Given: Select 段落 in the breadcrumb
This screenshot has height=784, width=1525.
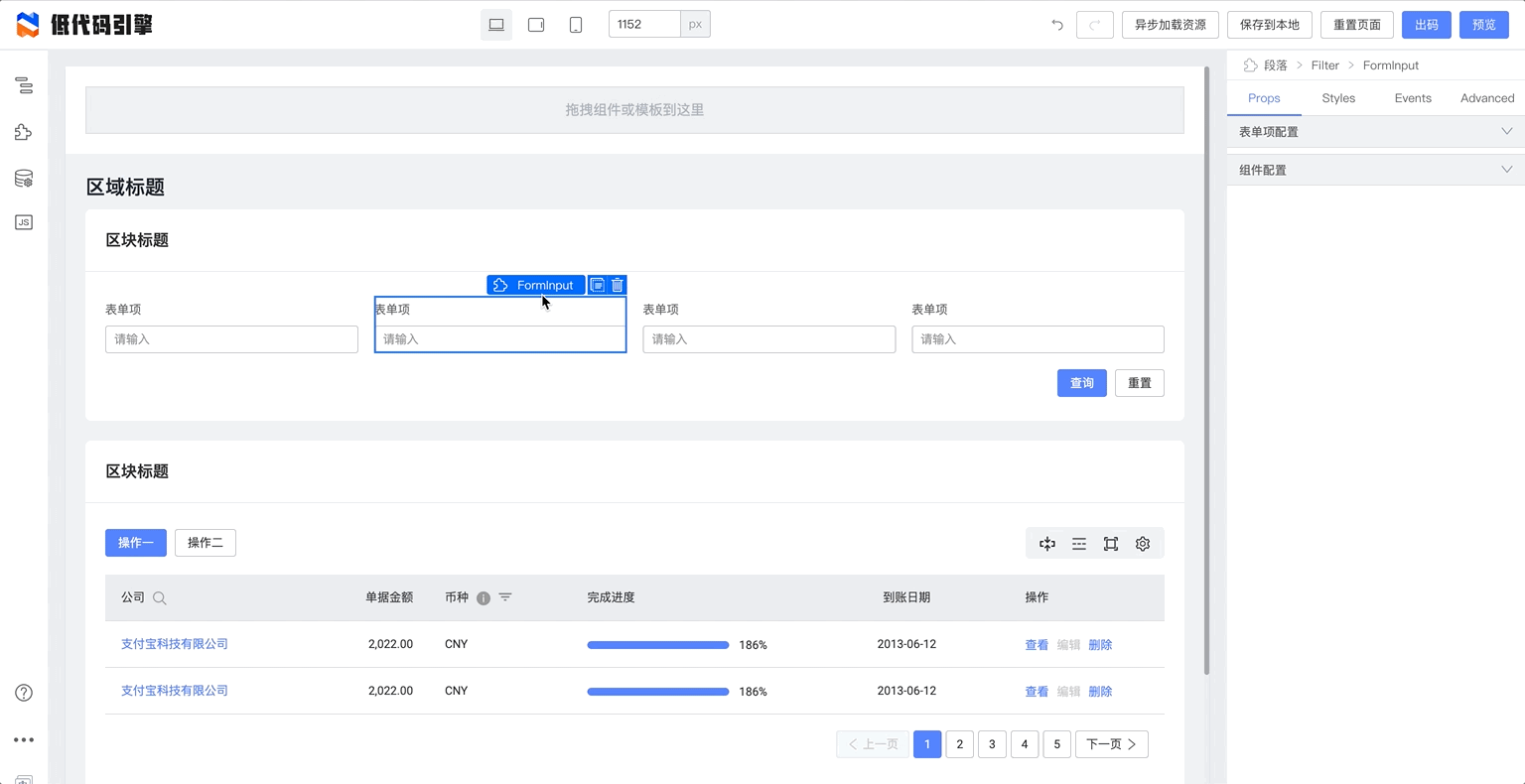Looking at the screenshot, I should point(1276,65).
